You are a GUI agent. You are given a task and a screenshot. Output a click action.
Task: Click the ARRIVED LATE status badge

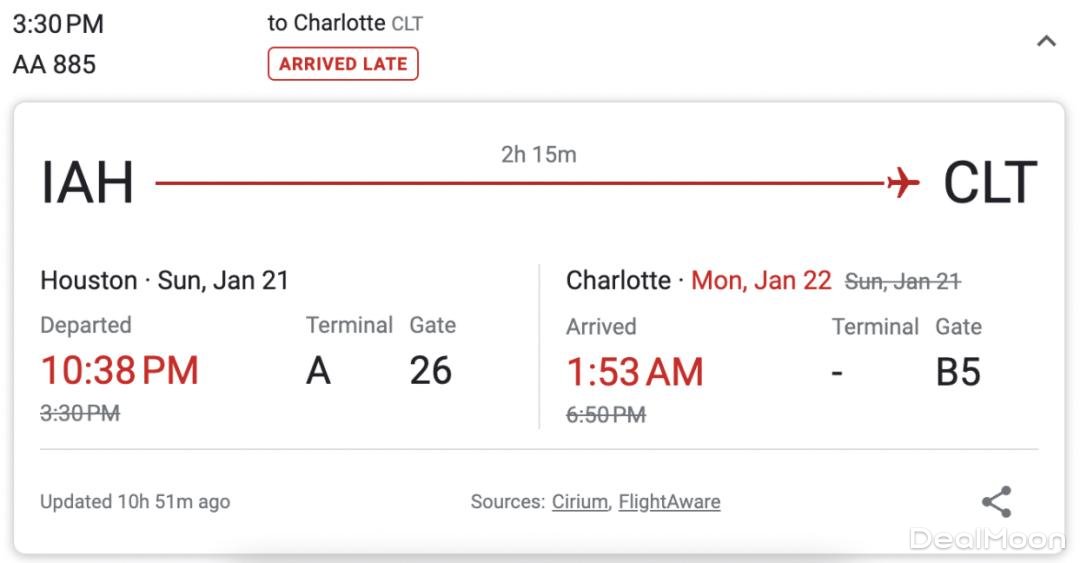coord(343,64)
